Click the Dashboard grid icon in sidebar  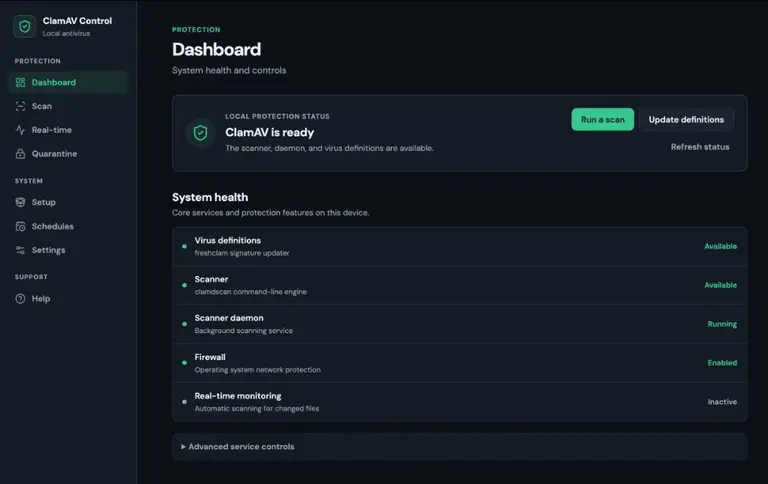pos(20,82)
